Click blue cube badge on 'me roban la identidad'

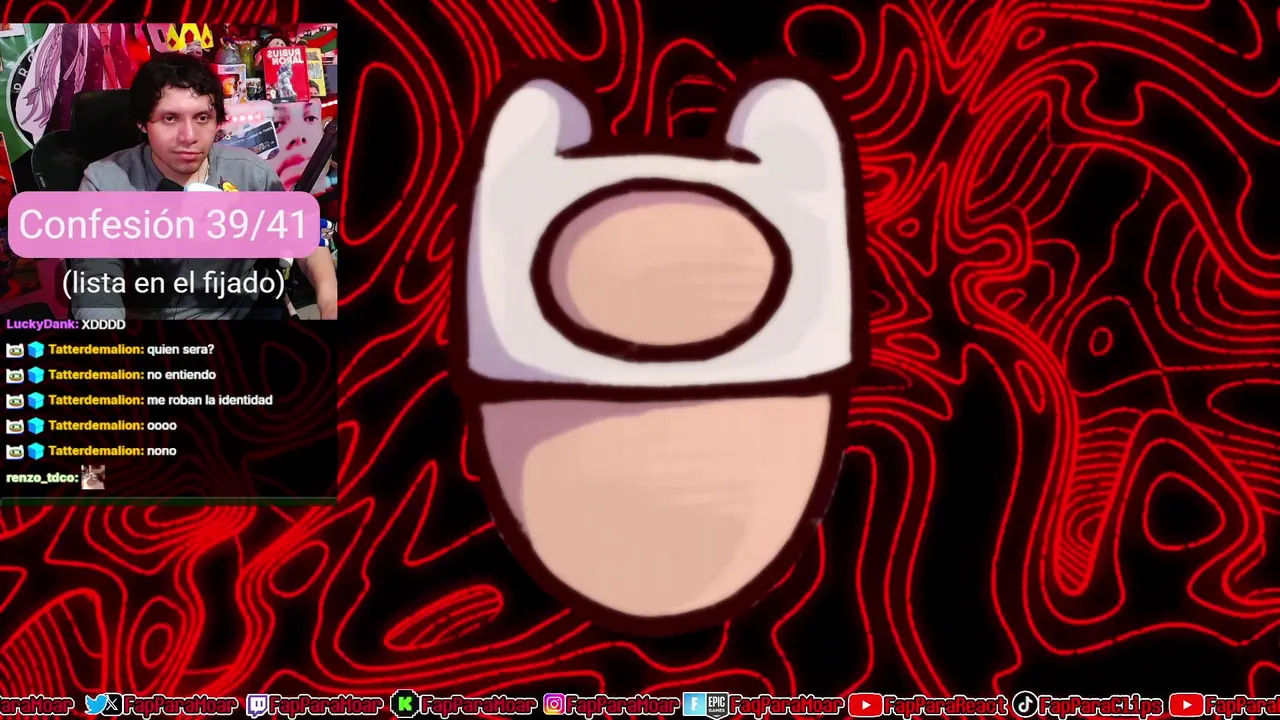36,400
